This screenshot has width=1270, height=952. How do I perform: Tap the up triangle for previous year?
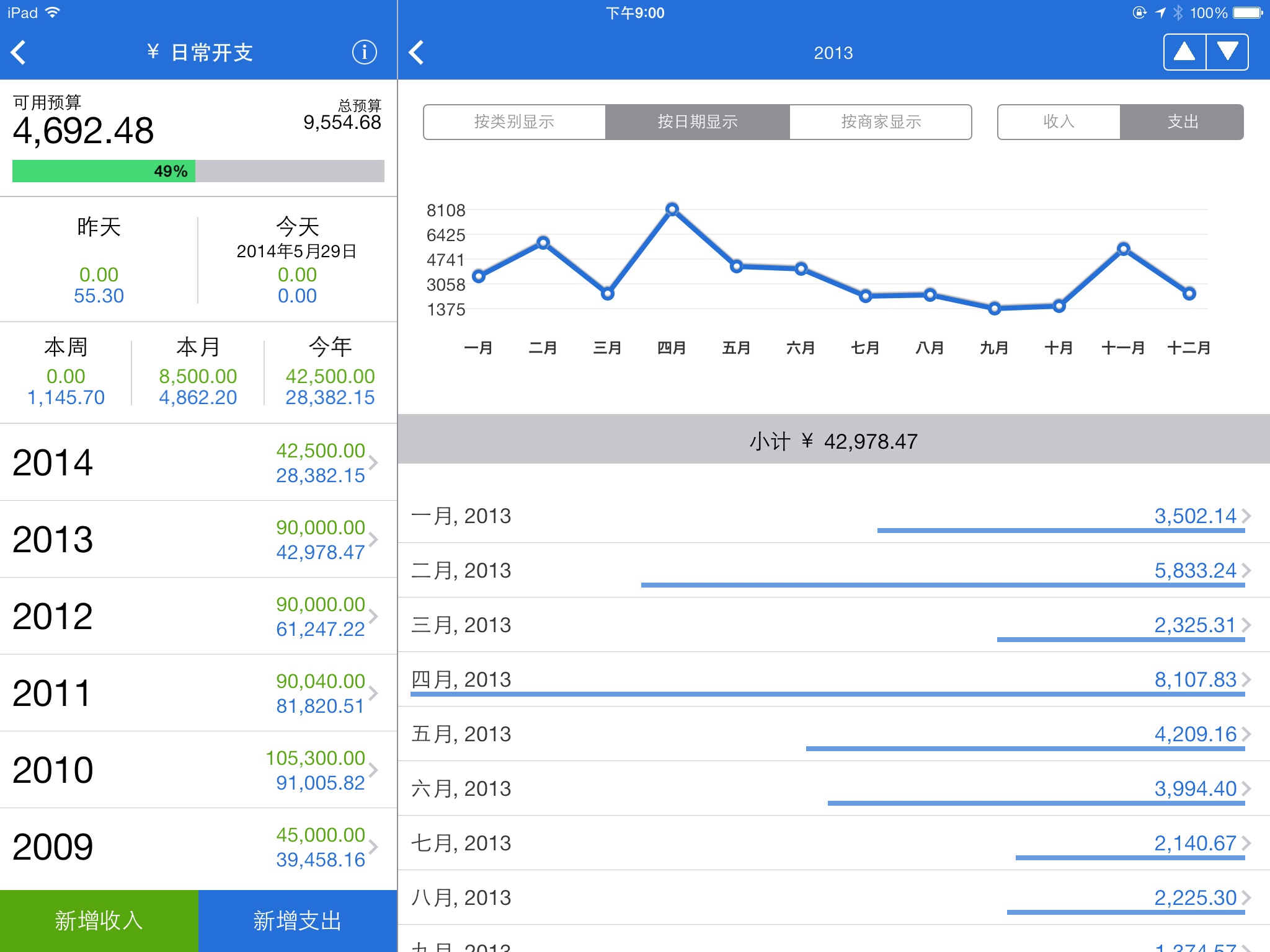click(x=1184, y=52)
